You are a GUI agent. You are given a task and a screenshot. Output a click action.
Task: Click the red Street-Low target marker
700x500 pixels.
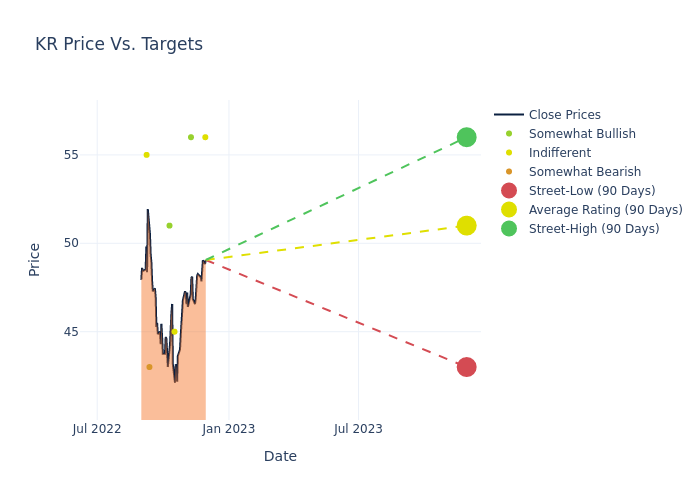coord(466,367)
